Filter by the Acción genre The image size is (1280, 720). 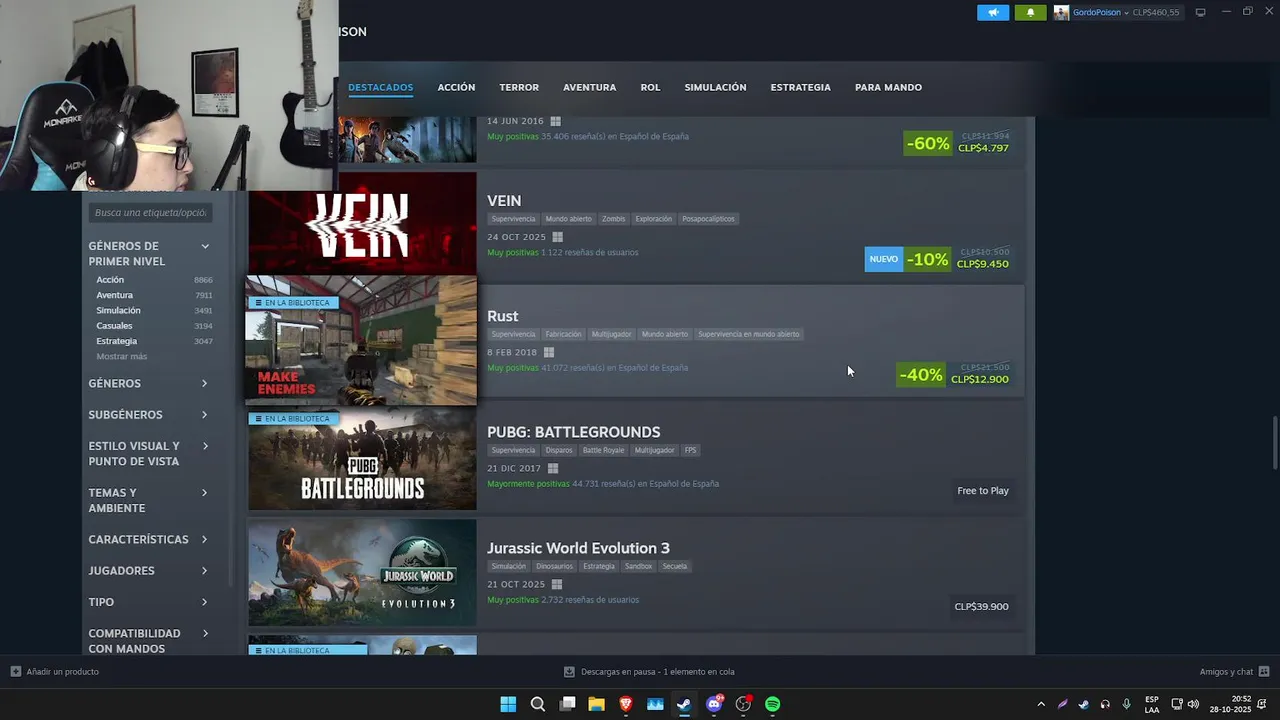coord(110,280)
